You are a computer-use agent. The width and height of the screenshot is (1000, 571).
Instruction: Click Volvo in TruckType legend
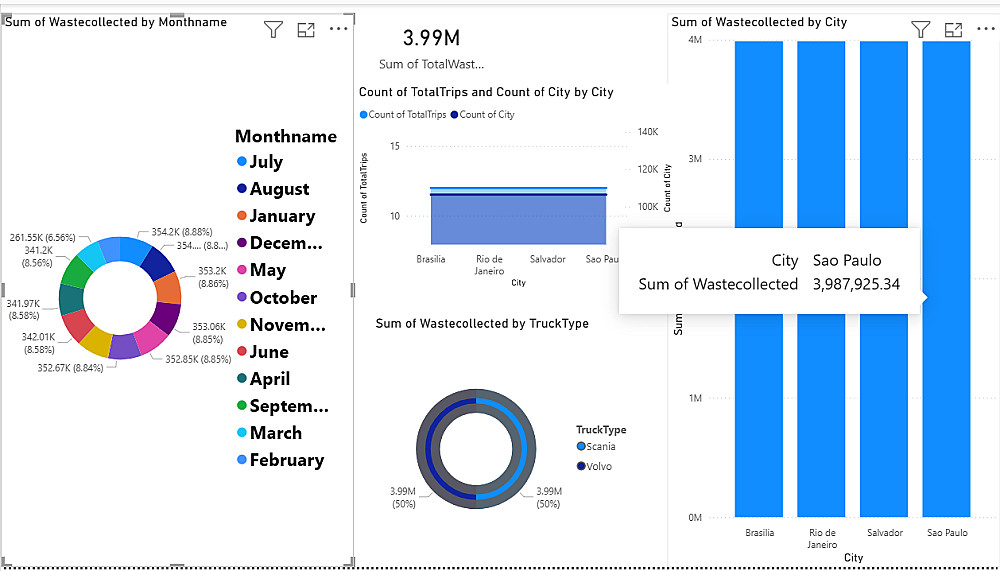(594, 466)
